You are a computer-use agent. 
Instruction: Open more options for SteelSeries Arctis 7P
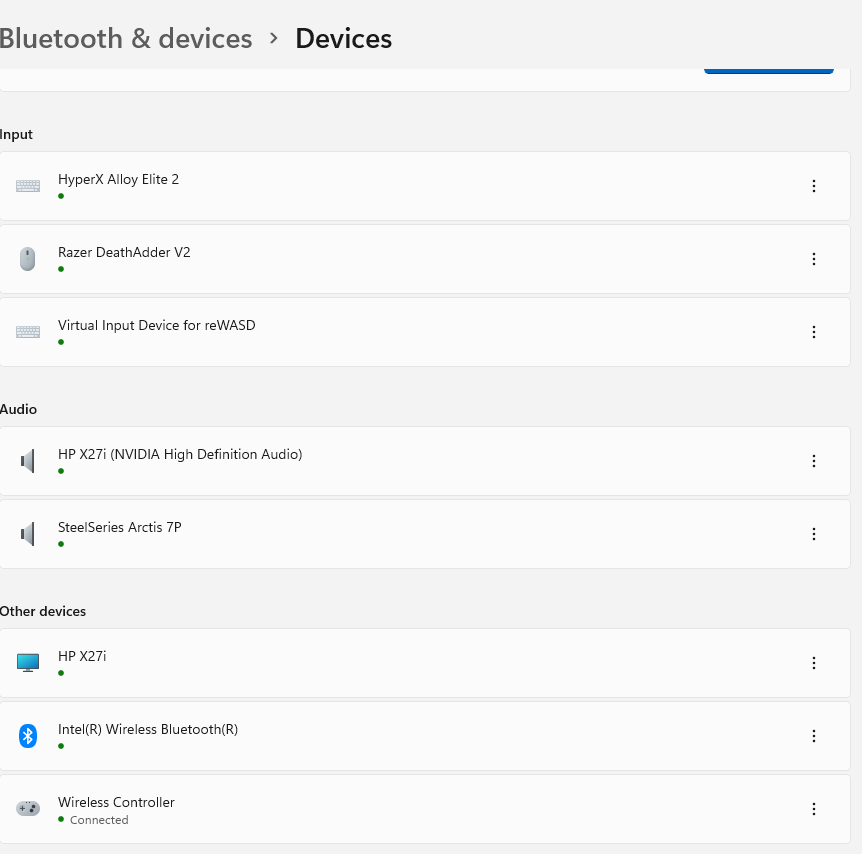813,534
